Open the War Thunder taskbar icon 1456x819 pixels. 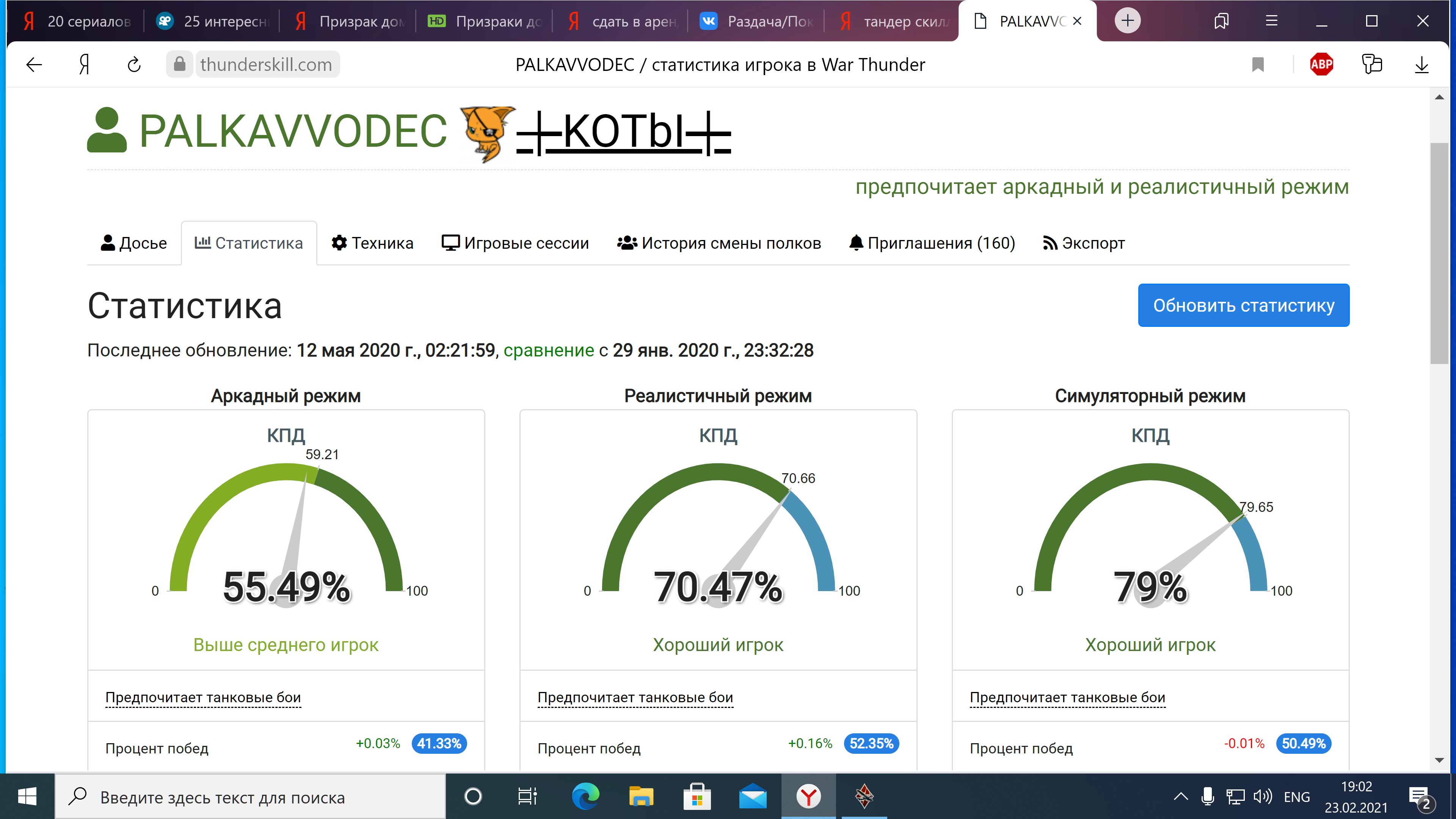coord(864,797)
